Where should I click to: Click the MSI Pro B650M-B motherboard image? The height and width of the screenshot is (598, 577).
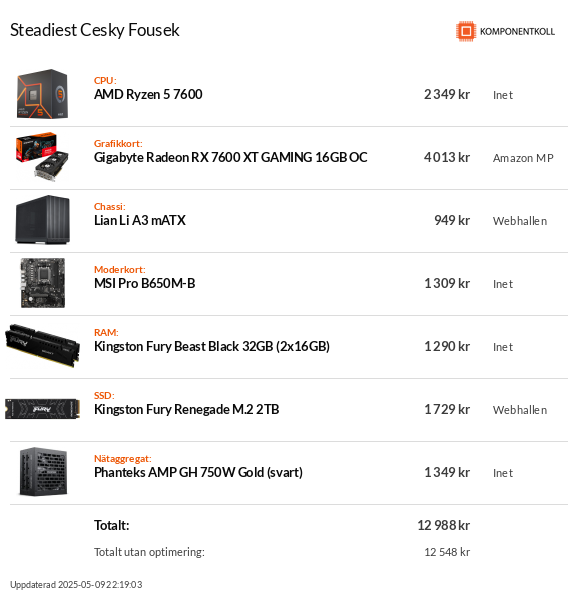tap(43, 283)
